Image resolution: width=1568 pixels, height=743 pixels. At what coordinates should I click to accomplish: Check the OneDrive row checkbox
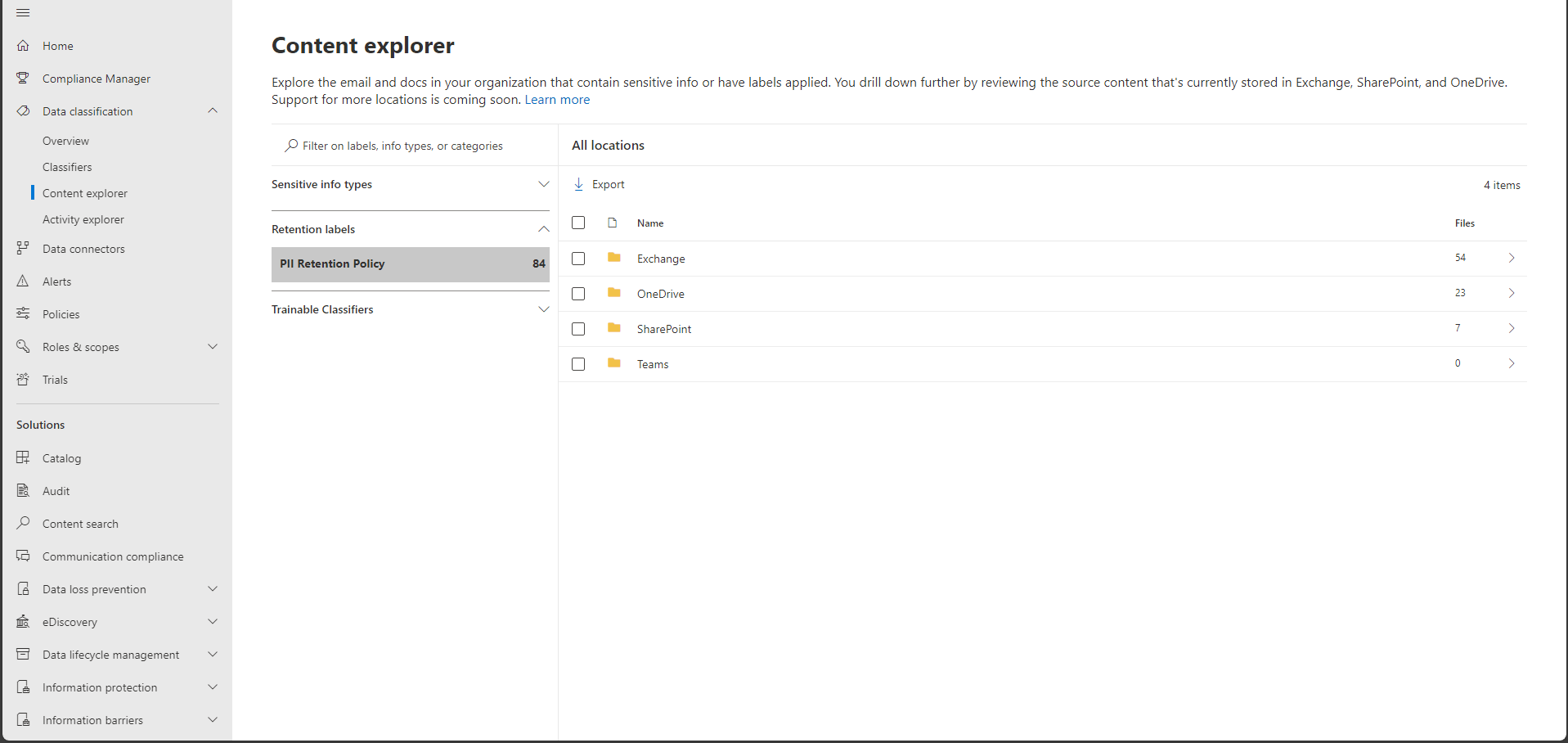click(578, 294)
